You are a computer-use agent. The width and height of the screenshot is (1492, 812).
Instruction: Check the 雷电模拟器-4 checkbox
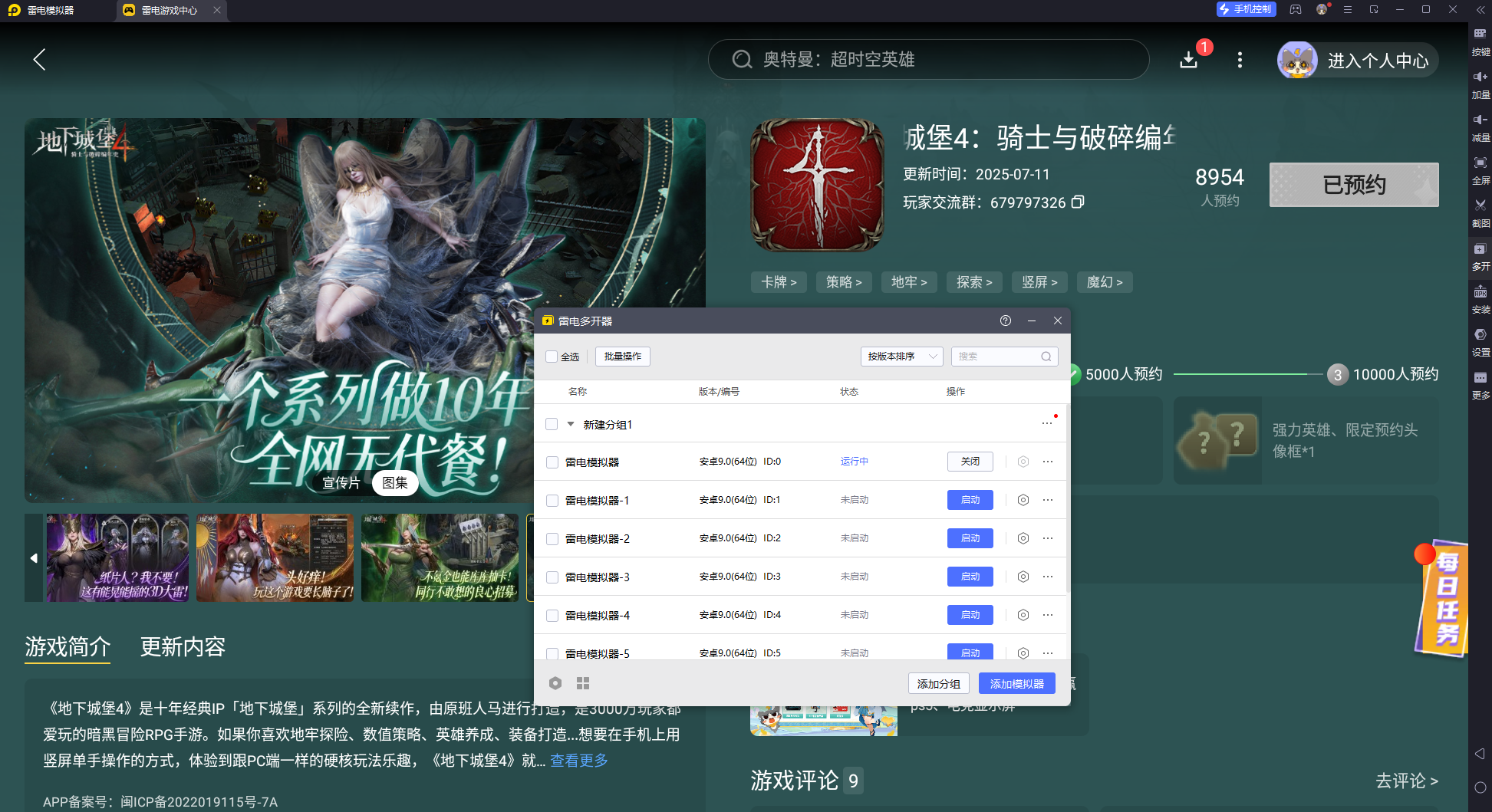click(x=552, y=616)
